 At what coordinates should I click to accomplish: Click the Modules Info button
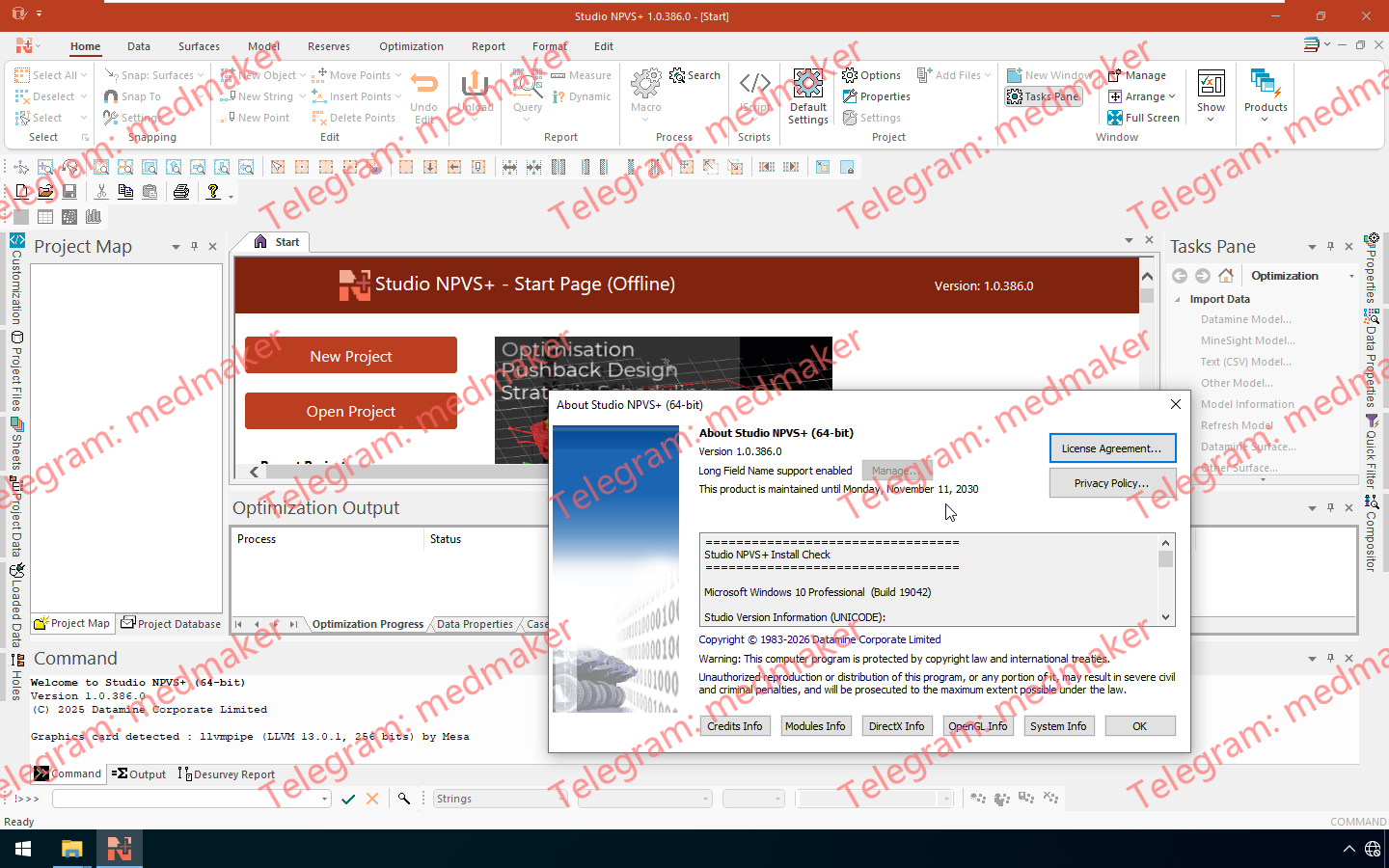[815, 726]
